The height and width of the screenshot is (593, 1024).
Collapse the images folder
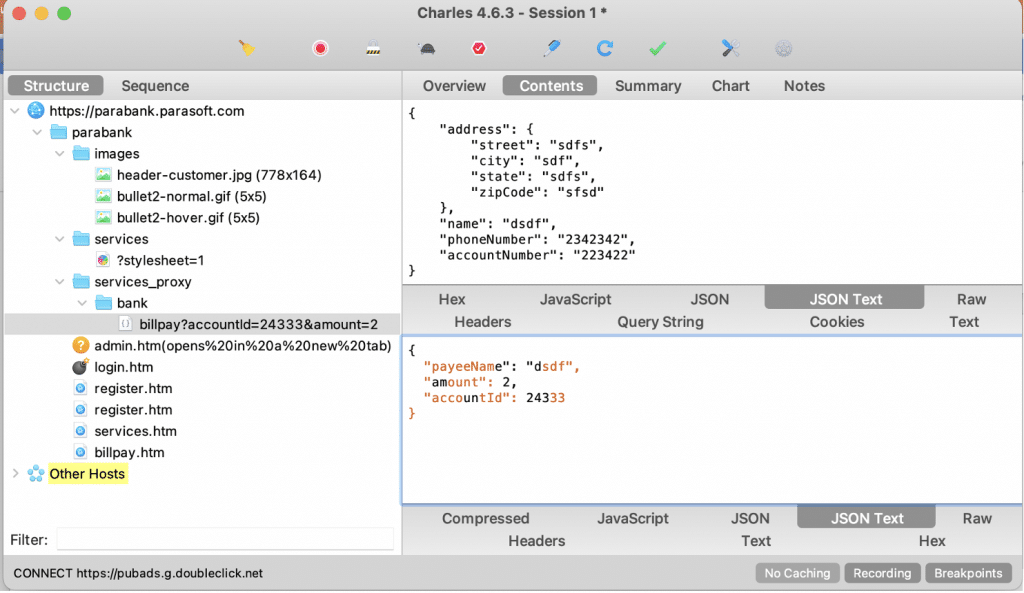(x=59, y=153)
